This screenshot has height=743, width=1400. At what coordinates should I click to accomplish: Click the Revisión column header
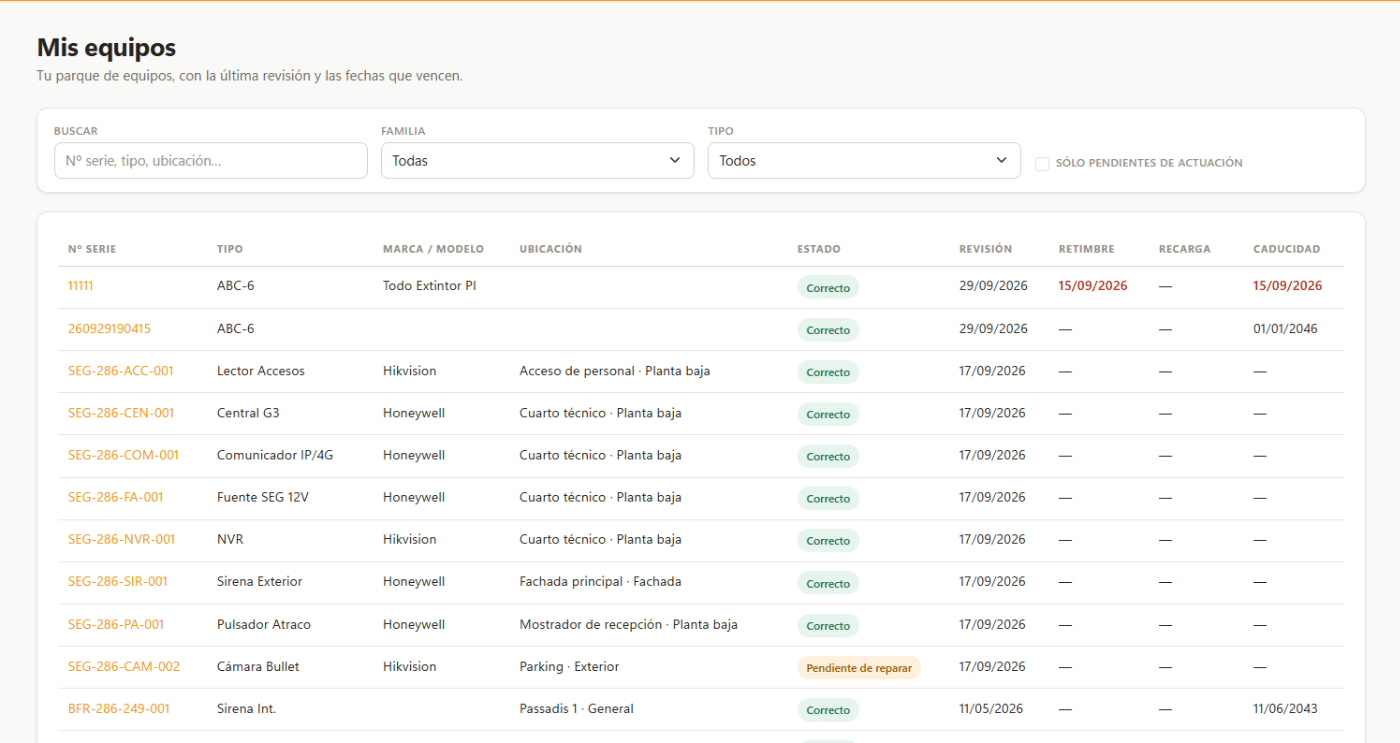pos(986,249)
